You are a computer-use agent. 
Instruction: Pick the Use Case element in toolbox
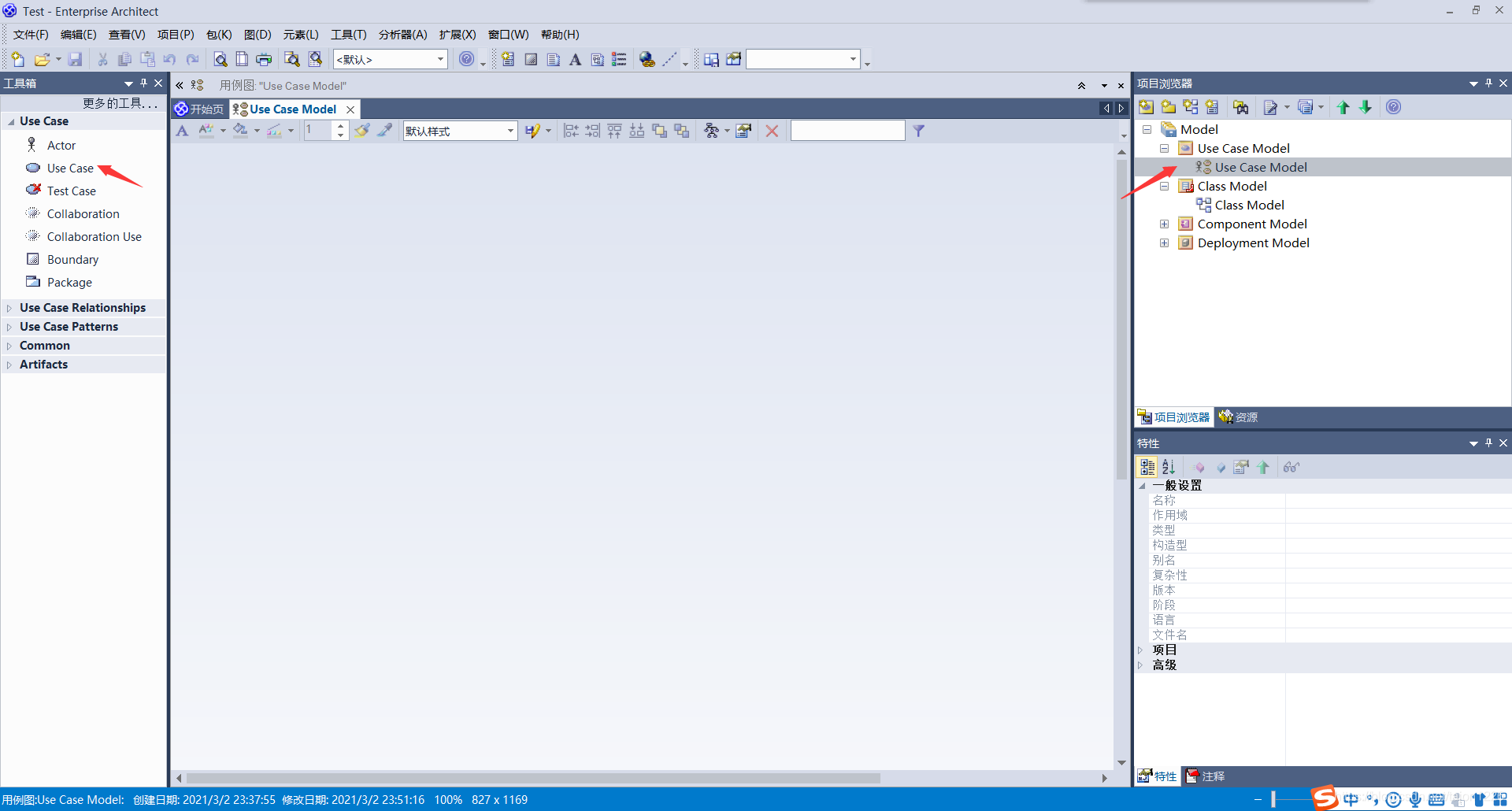pyautogui.click(x=69, y=168)
